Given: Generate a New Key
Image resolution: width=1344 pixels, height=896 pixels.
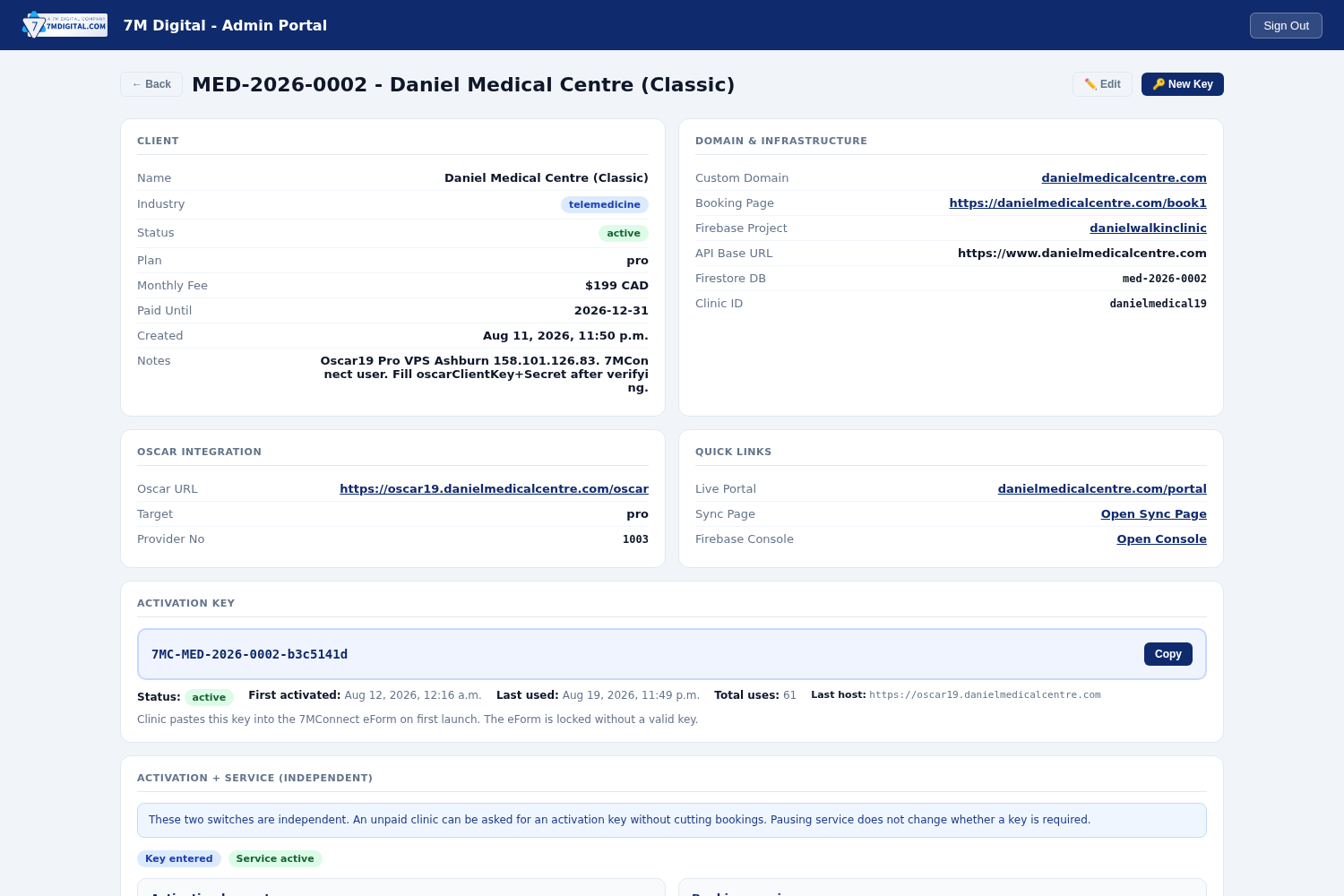Looking at the screenshot, I should pos(1183,84).
